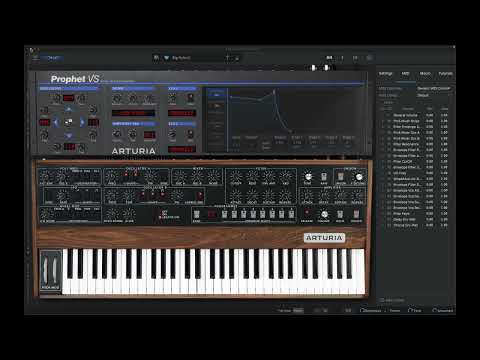
Task: Toggle the A-440 switch
Action: [x=324, y=177]
